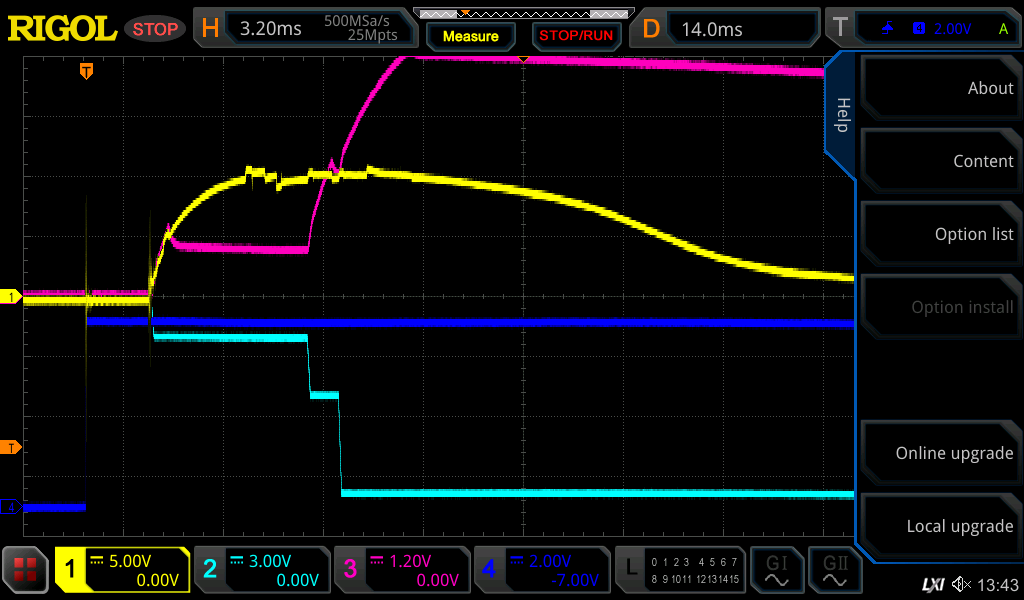Viewport: 1024px width, 600px height.
Task: Collapse the Help side tab
Action: (841, 115)
